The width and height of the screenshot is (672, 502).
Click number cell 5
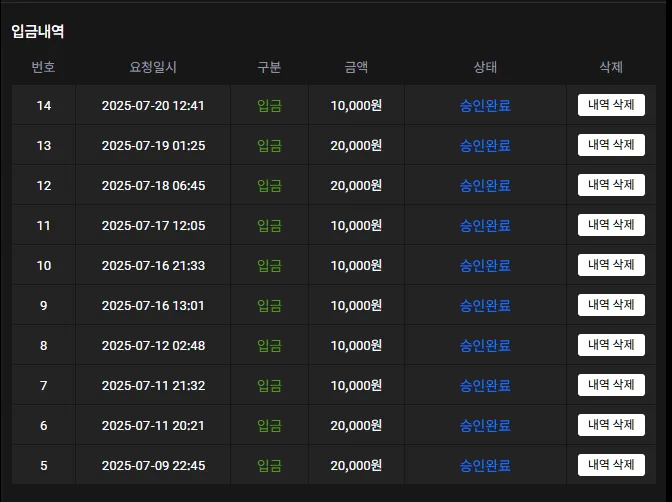[x=44, y=466]
